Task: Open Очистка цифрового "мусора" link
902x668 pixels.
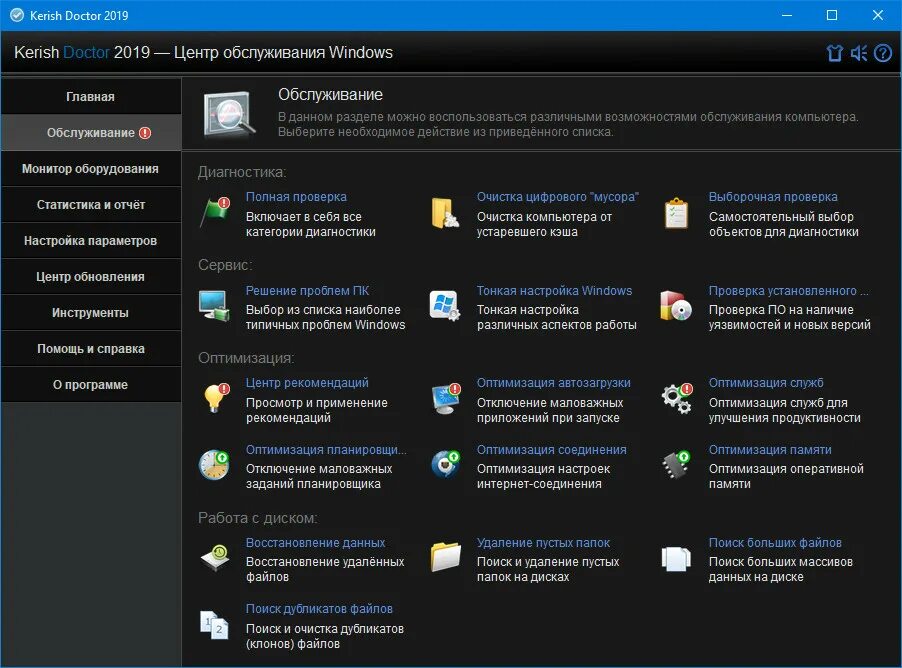Action: tap(557, 197)
